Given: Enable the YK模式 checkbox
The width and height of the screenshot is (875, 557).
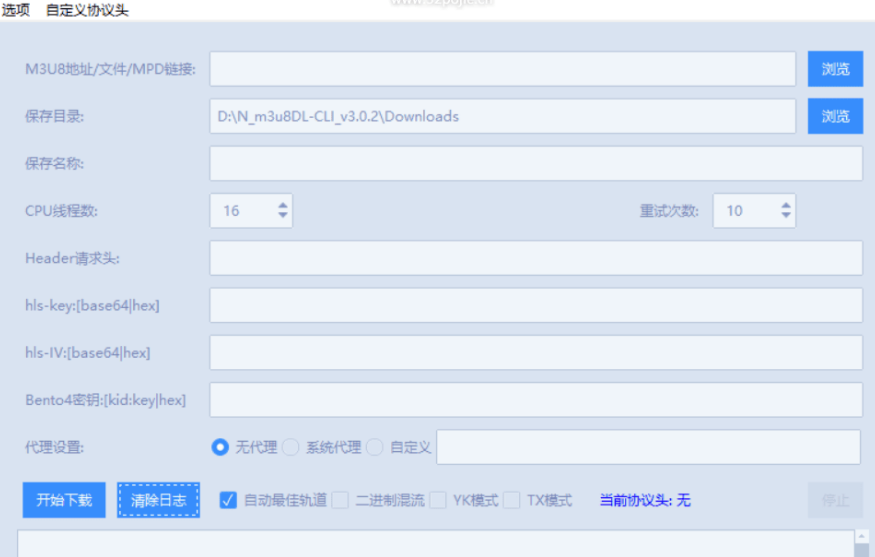Looking at the screenshot, I should tap(438, 500).
